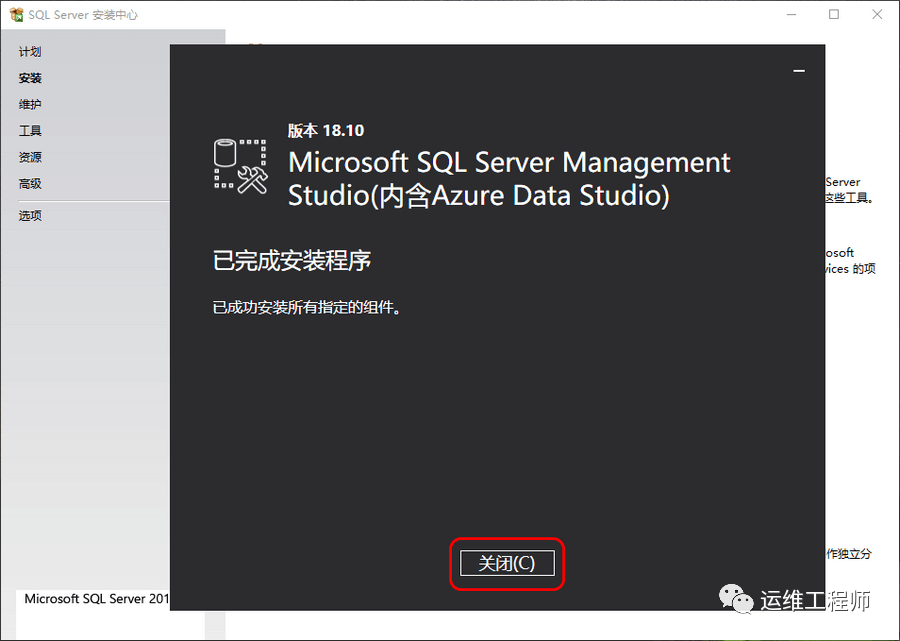Click the SQL Server 安装中心 title bar icon
Viewport: 900px width, 641px height.
[16, 14]
